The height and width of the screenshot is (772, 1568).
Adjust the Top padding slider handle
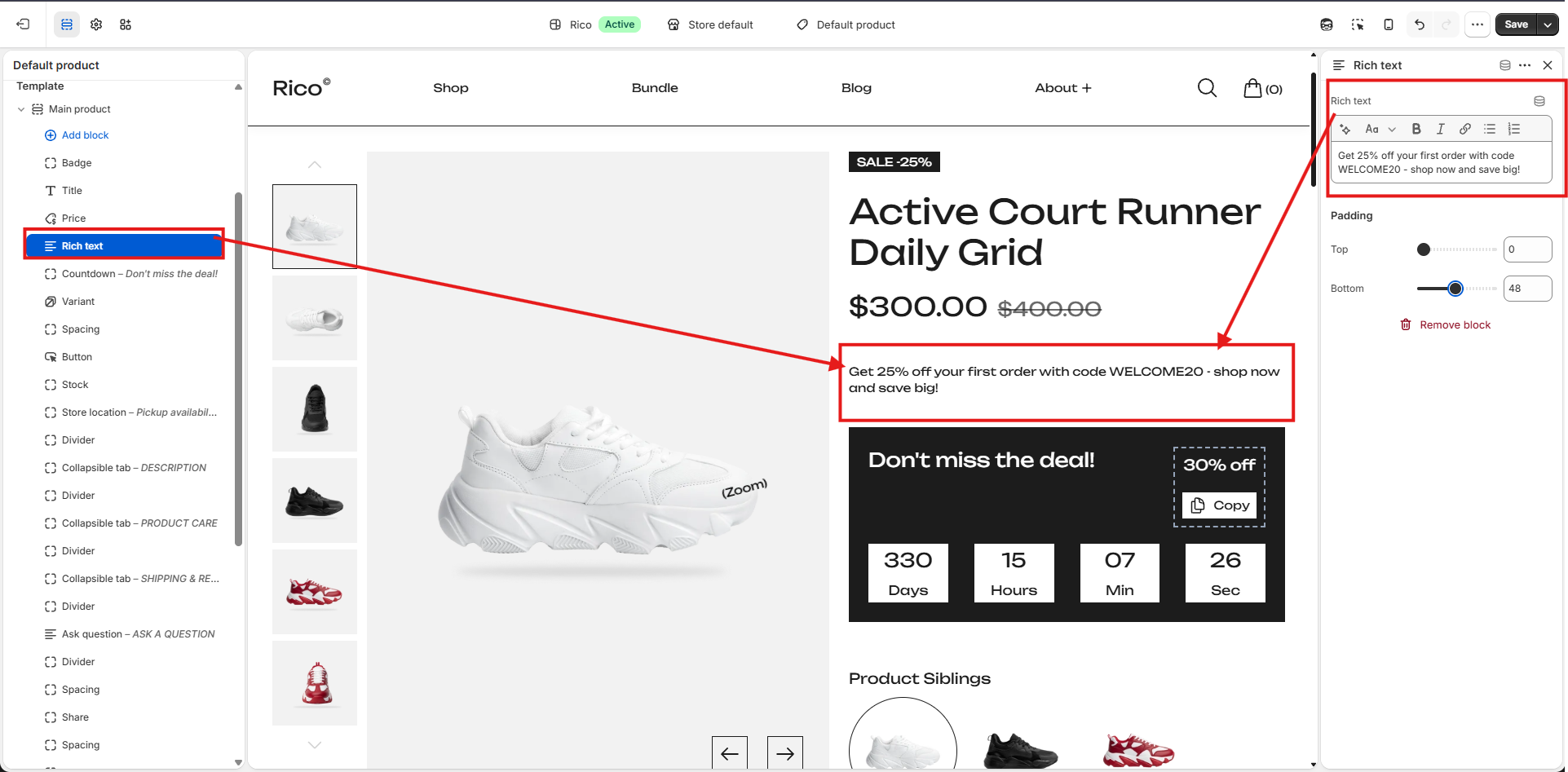point(1424,249)
